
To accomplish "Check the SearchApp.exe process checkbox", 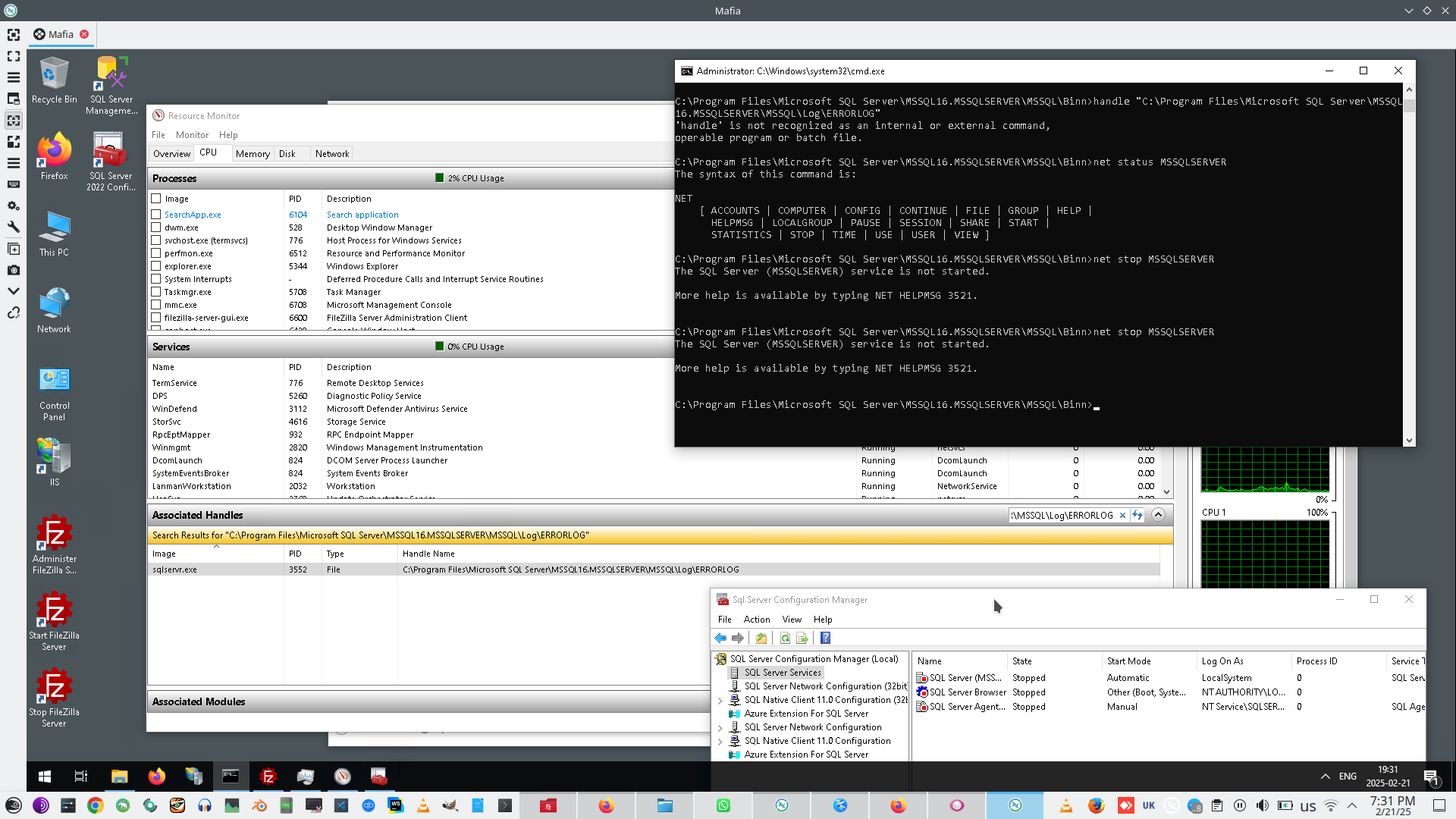I will pyautogui.click(x=156, y=215).
